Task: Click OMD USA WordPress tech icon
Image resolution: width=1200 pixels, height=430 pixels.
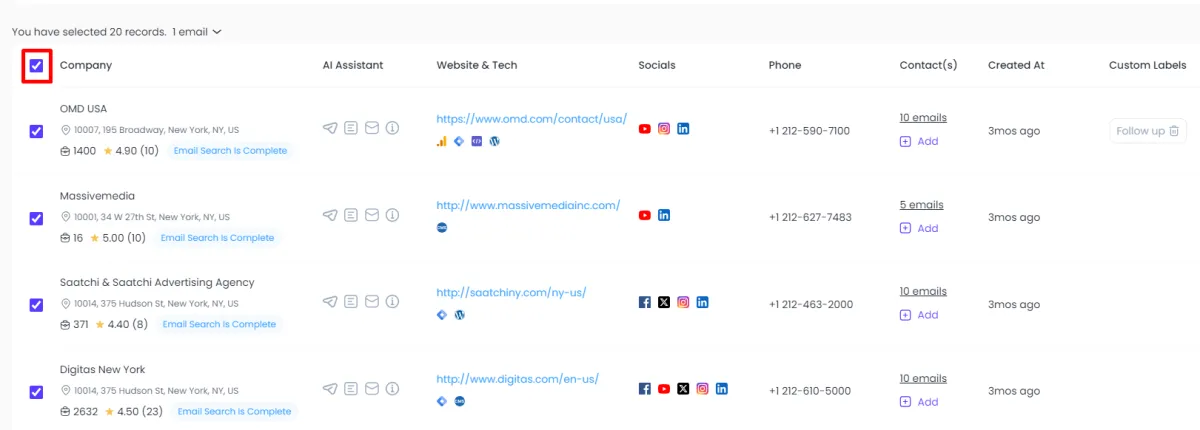Action: click(x=494, y=142)
